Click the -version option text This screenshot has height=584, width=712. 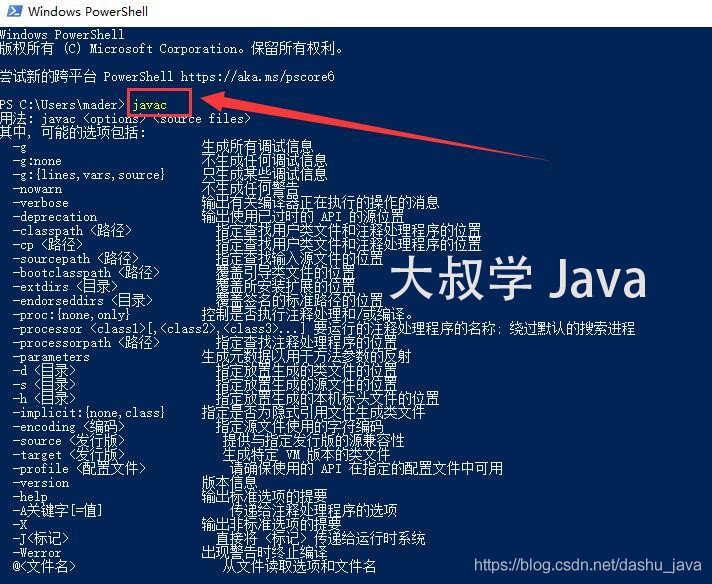[x=41, y=483]
